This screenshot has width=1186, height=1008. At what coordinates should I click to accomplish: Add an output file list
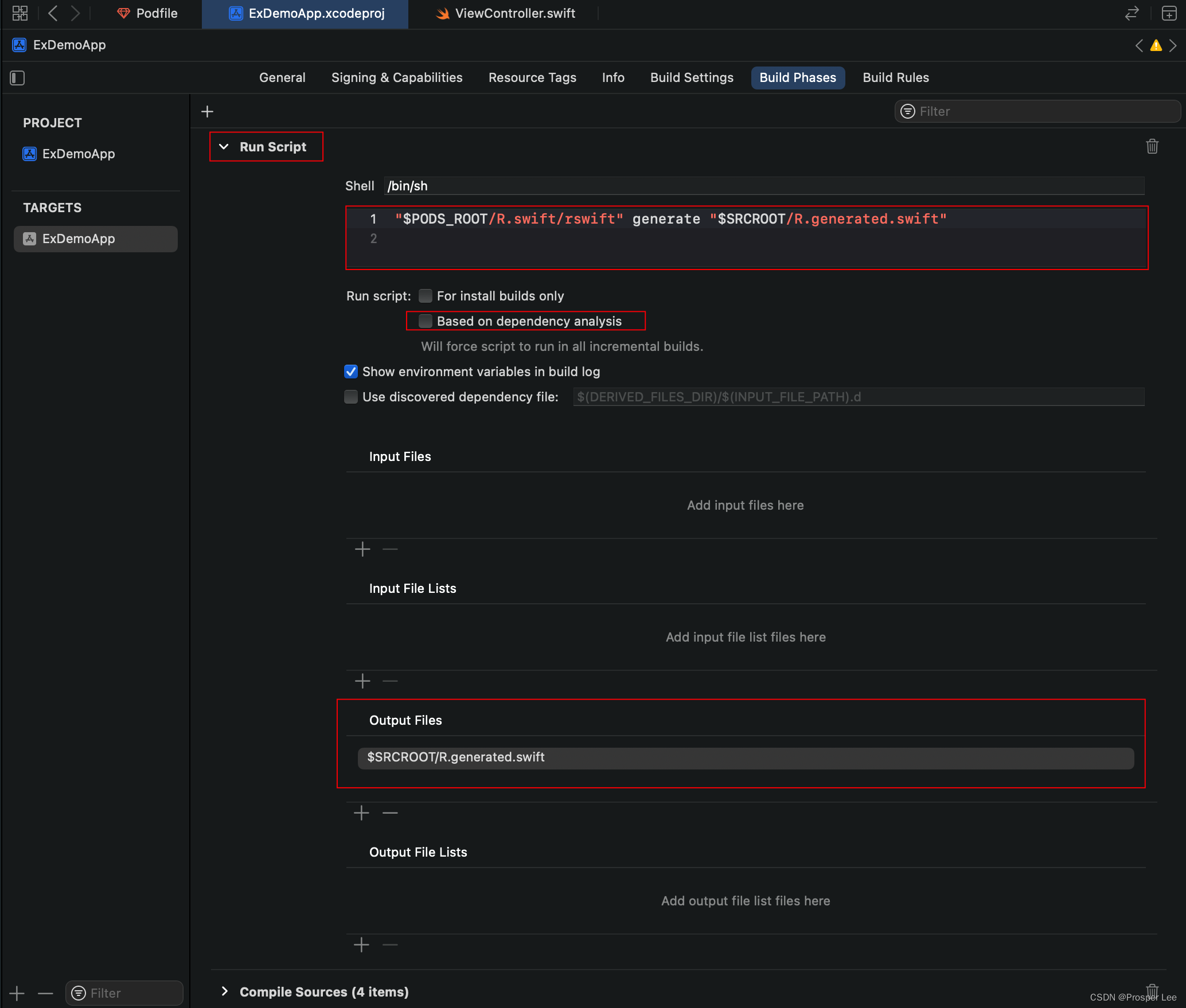click(361, 945)
